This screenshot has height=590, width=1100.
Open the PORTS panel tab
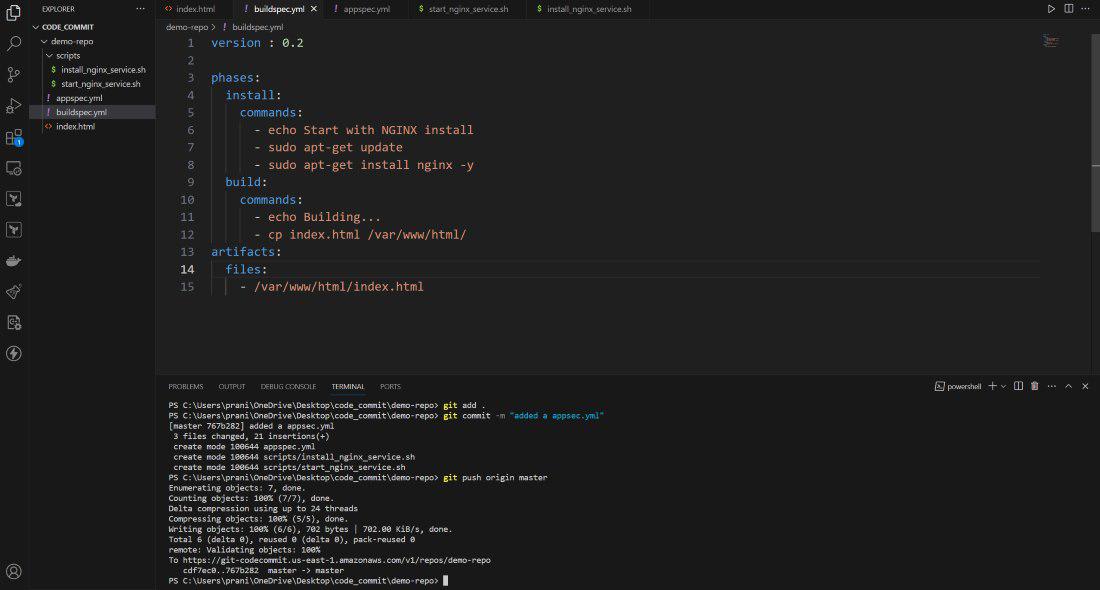[390, 387]
